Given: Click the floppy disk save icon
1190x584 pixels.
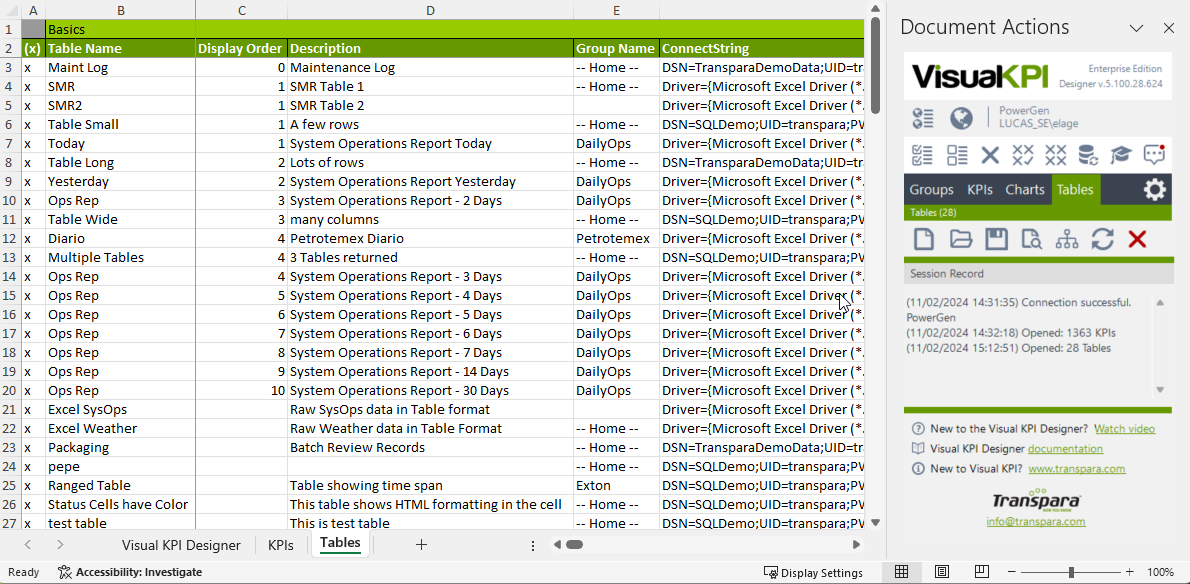Looking at the screenshot, I should click(x=996, y=239).
